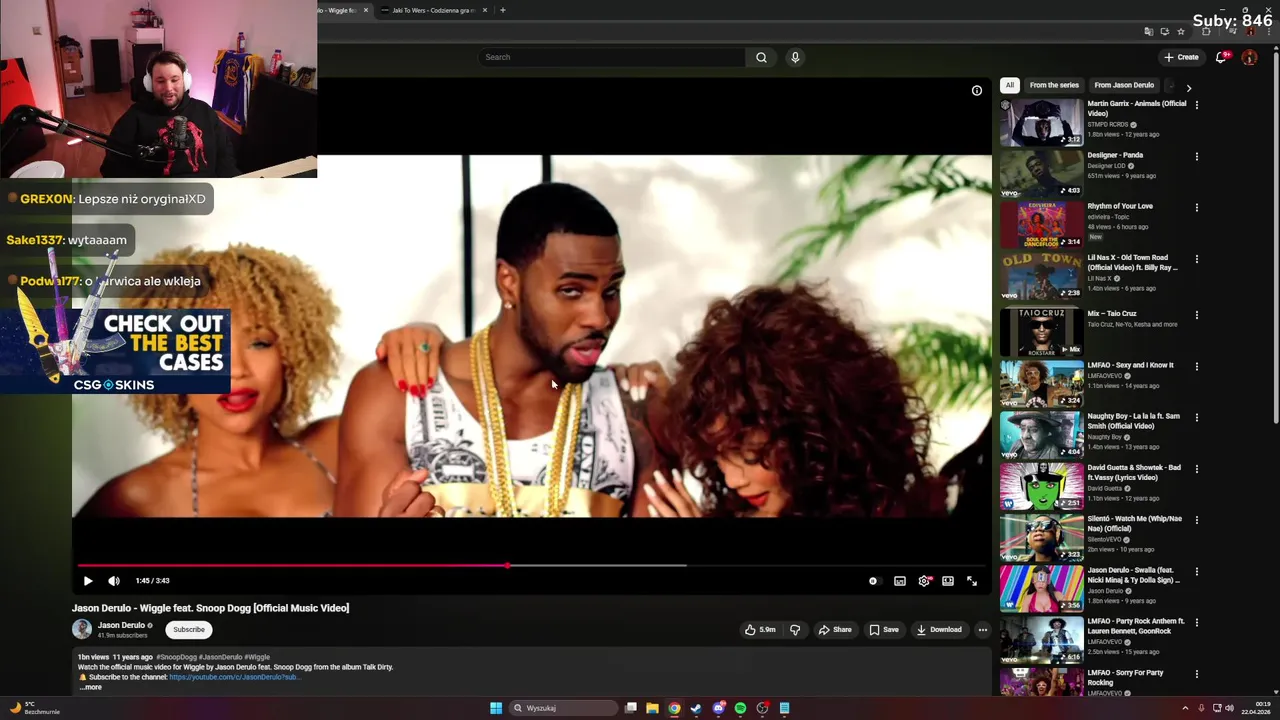This screenshot has width=1280, height=720.
Task: Open Spotify from taskbar
Action: [740, 708]
